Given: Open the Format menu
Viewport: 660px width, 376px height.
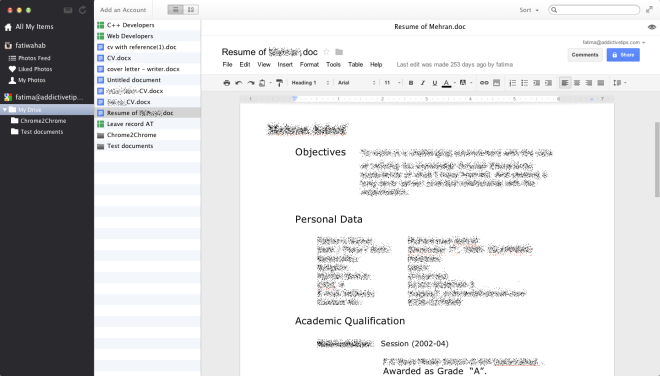Looking at the screenshot, I should tap(309, 64).
